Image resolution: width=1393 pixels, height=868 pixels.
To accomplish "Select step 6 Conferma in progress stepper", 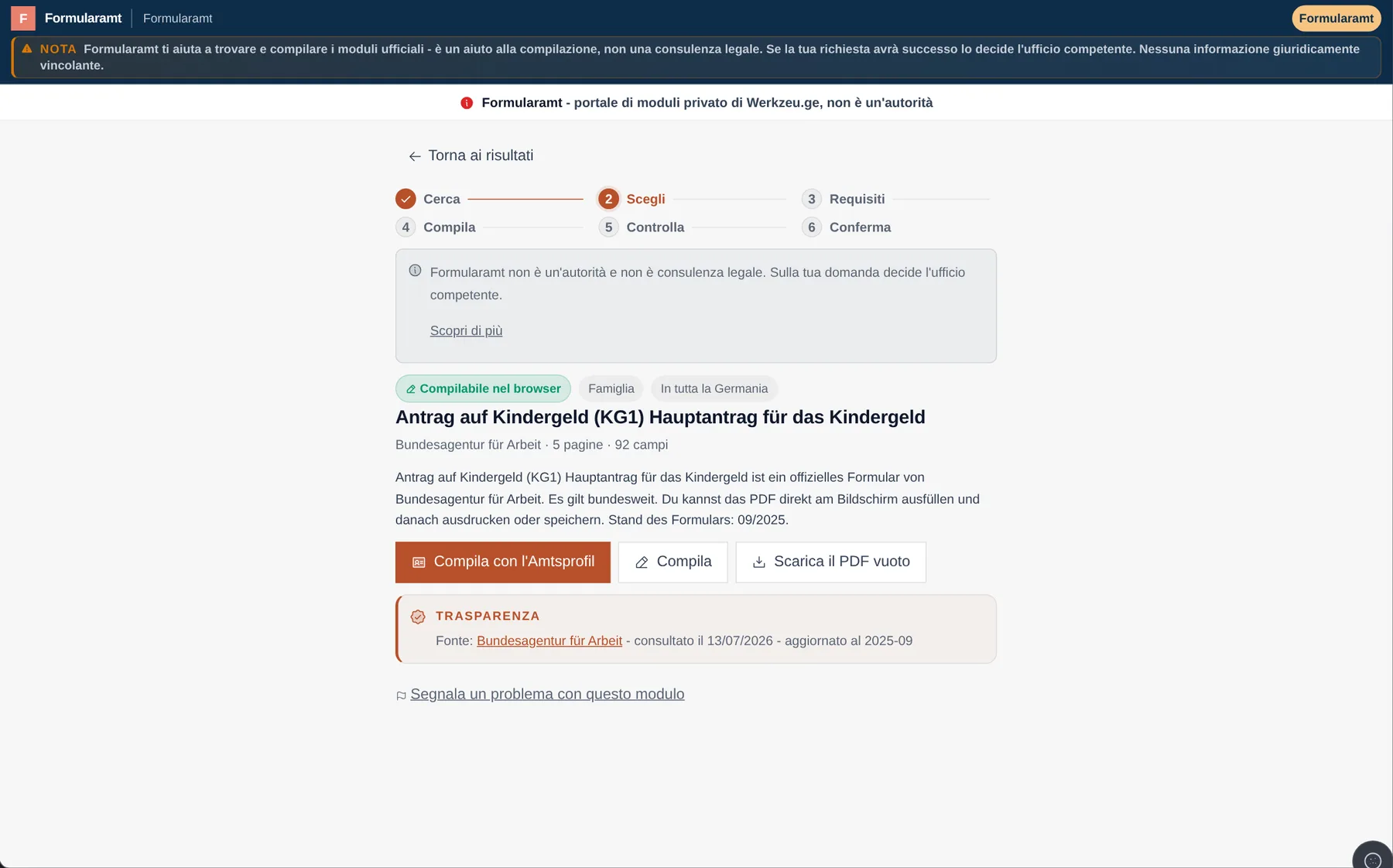I will tap(846, 227).
